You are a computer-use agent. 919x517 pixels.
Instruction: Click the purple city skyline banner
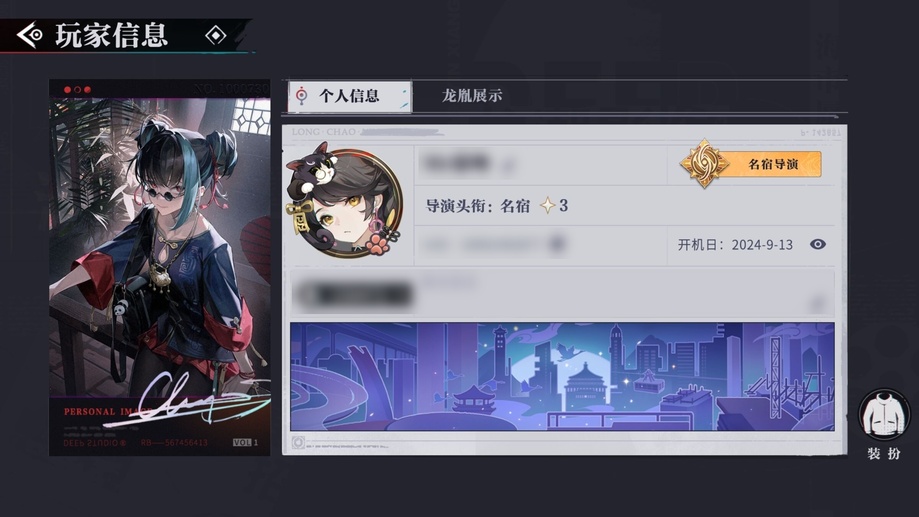click(x=562, y=376)
